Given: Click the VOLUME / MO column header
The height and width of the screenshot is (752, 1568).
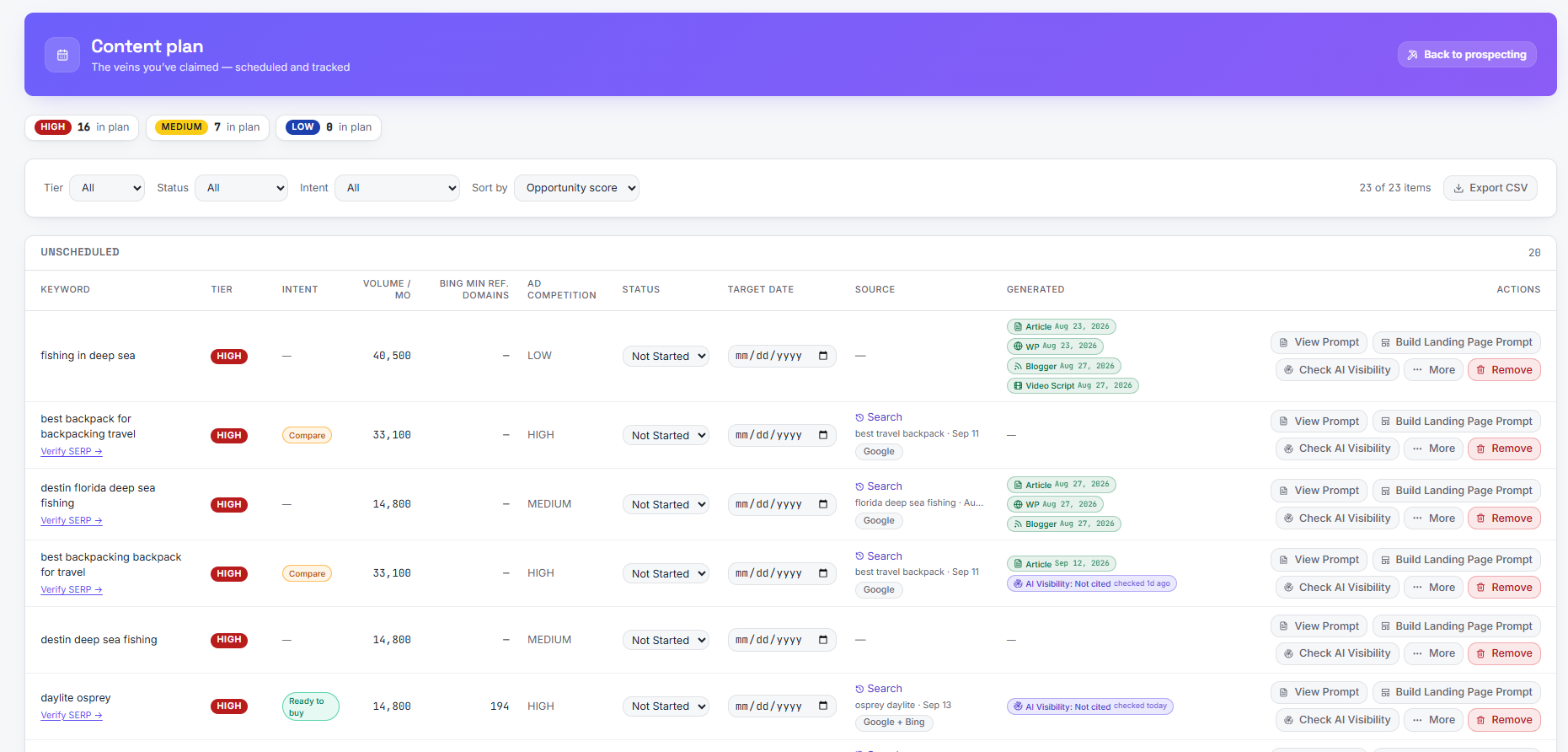Looking at the screenshot, I should coord(387,289).
